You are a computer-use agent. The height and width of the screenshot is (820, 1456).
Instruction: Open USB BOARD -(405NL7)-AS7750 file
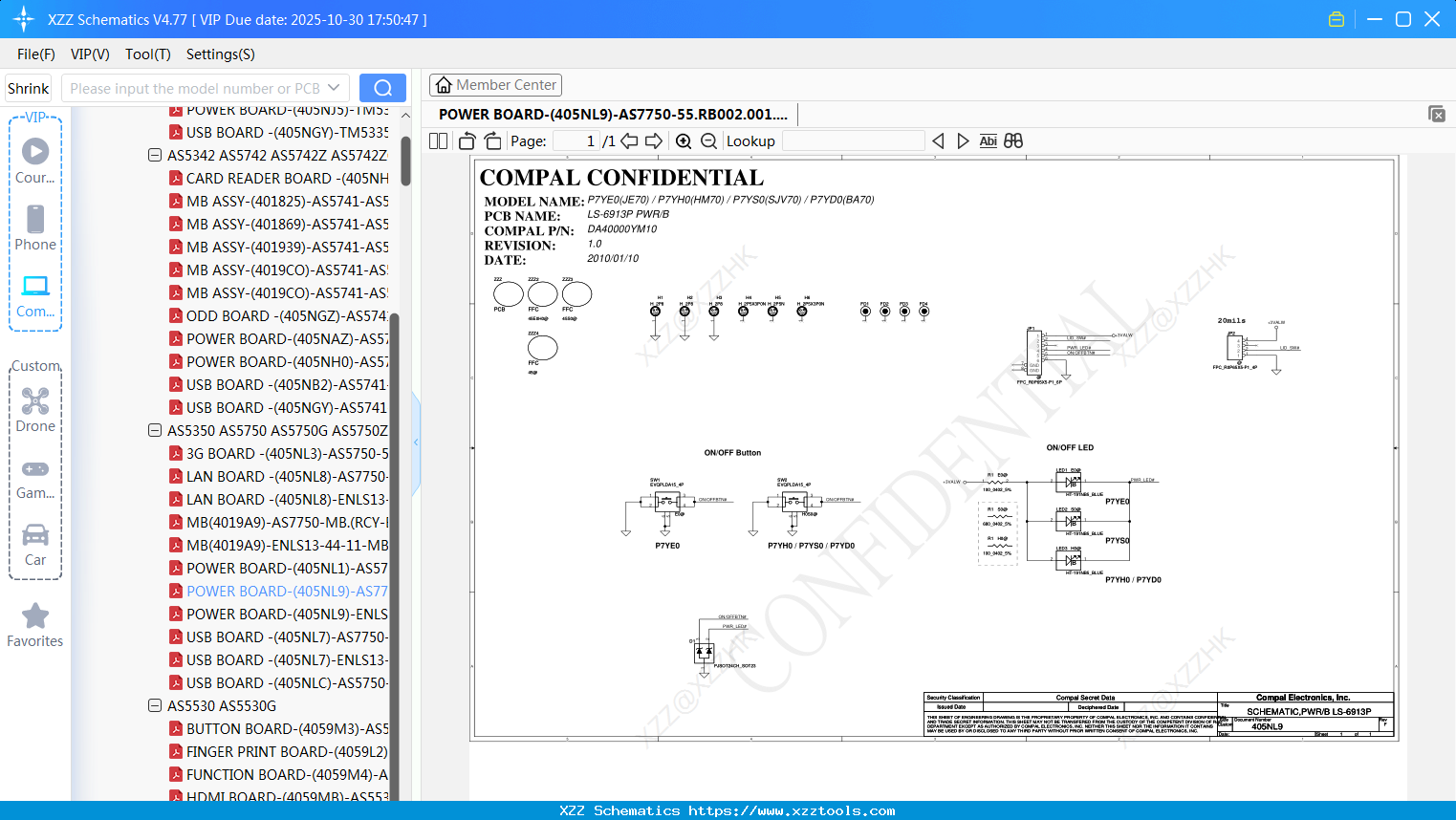278,637
